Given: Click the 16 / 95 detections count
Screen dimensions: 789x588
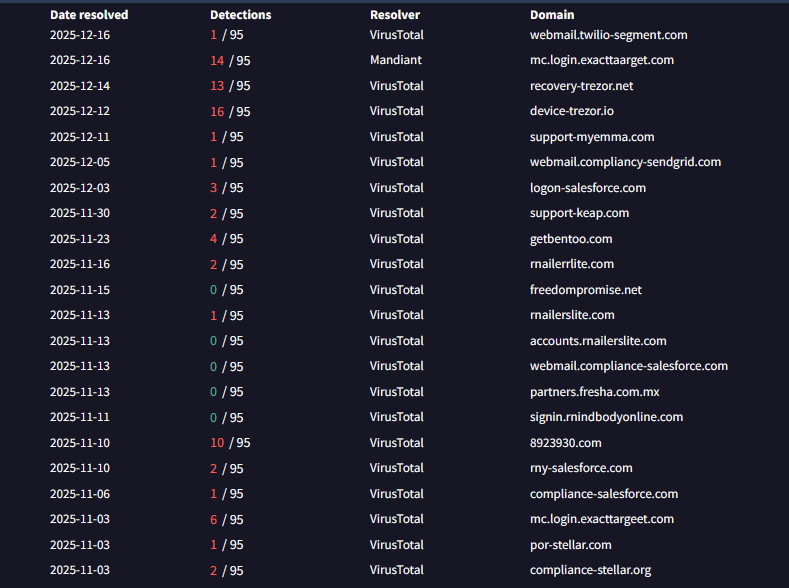Looking at the screenshot, I should point(230,111).
